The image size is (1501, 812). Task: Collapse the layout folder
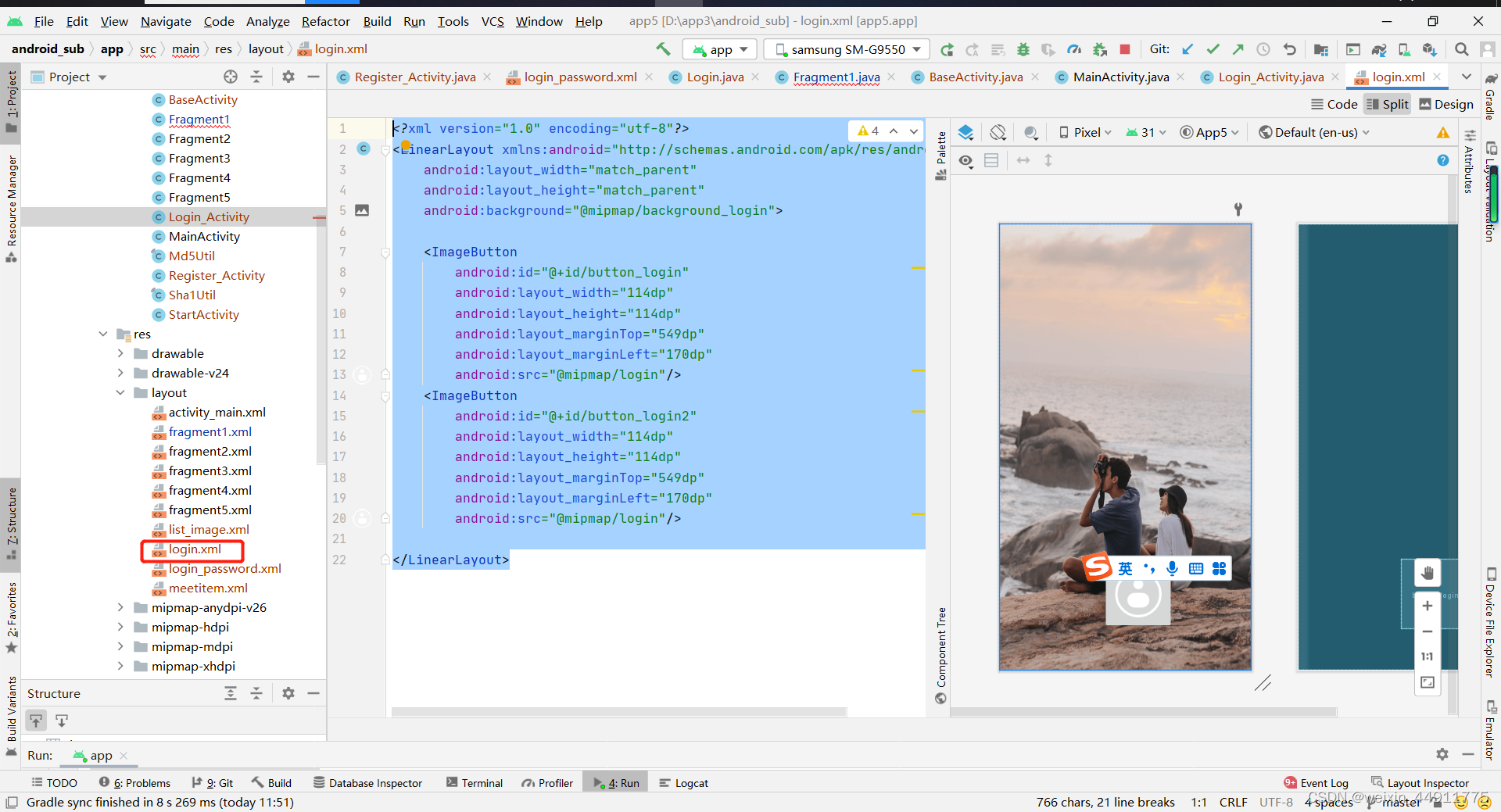(120, 392)
